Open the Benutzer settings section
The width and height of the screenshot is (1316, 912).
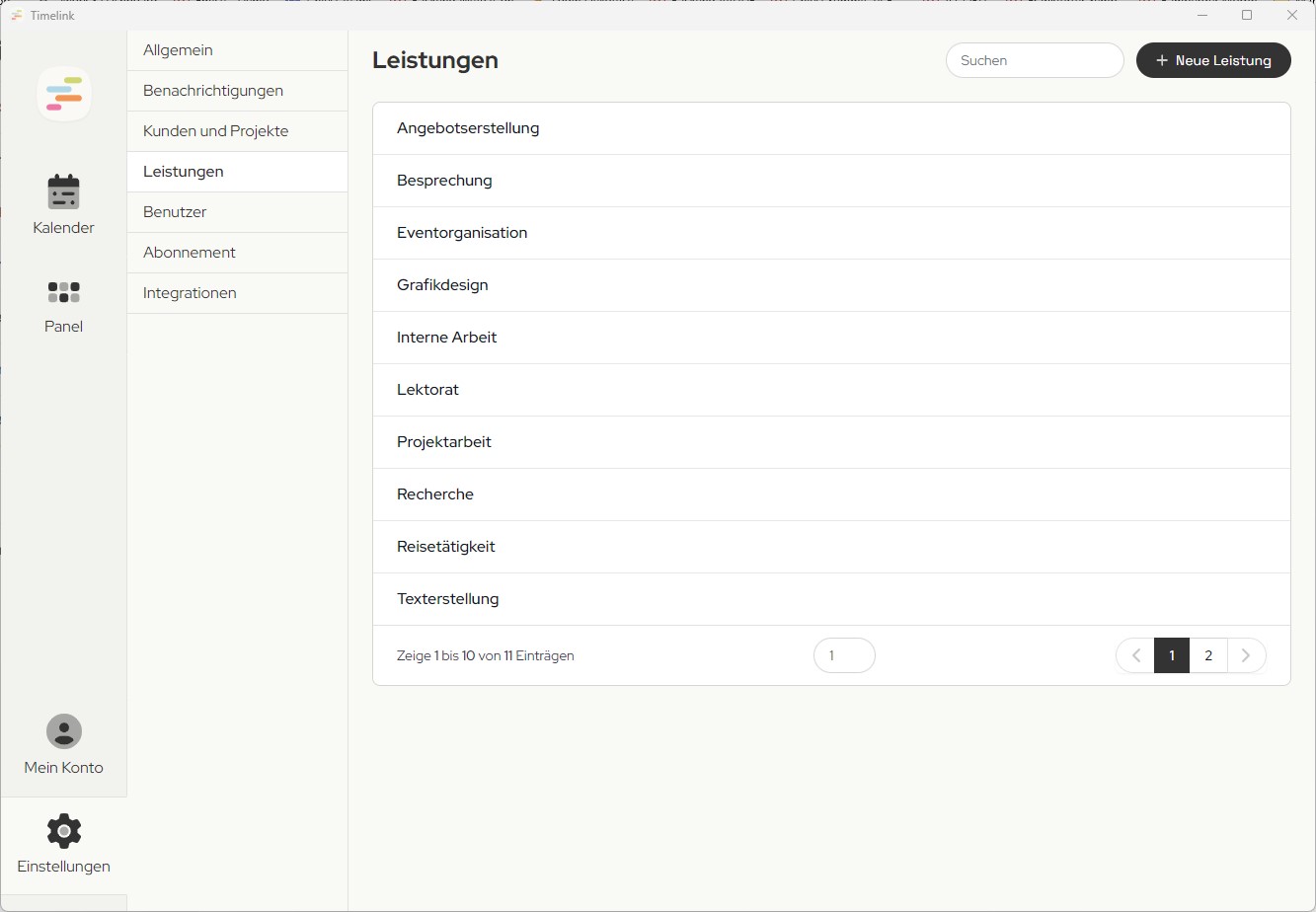tap(238, 212)
